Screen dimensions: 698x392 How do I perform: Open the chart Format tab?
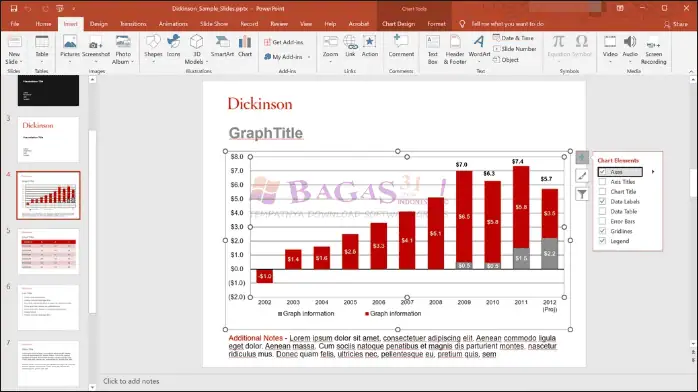pos(436,24)
